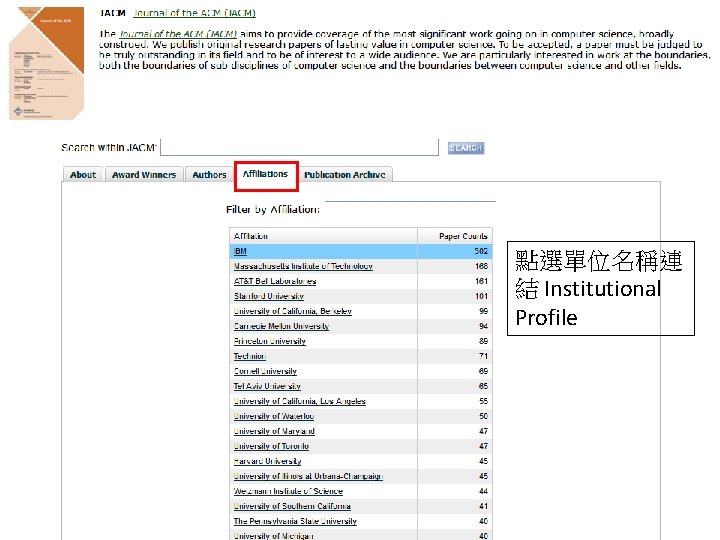This screenshot has width=720, height=540.
Task: Open the Publication Archive tab
Action: [x=345, y=174]
